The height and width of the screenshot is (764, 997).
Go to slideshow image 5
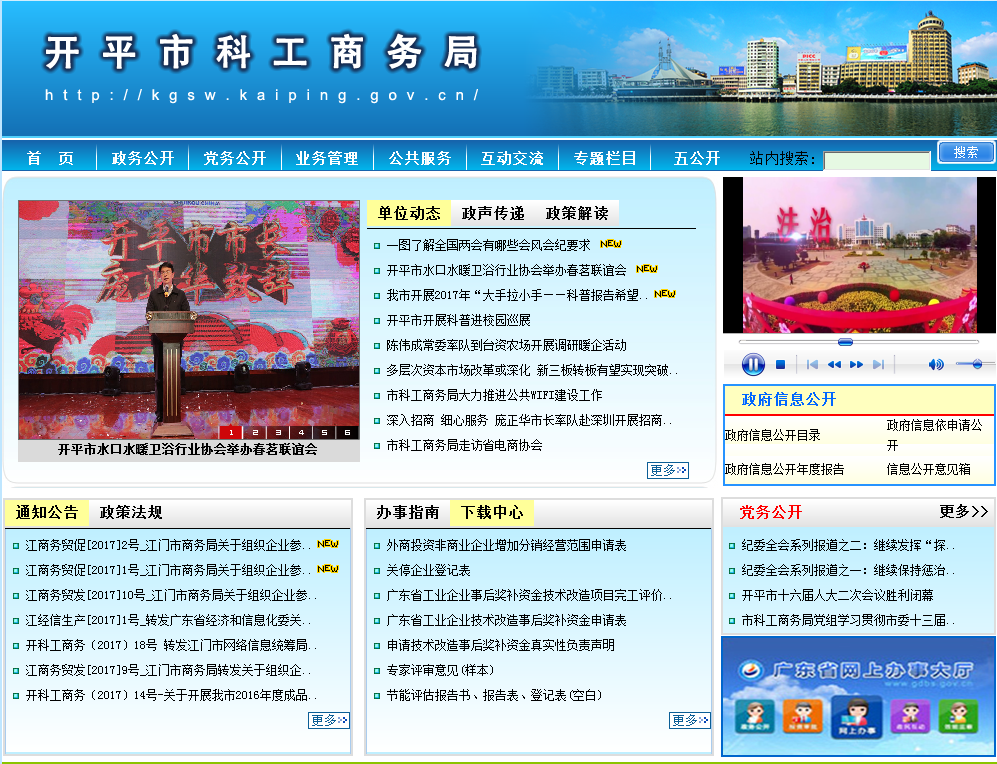(324, 432)
